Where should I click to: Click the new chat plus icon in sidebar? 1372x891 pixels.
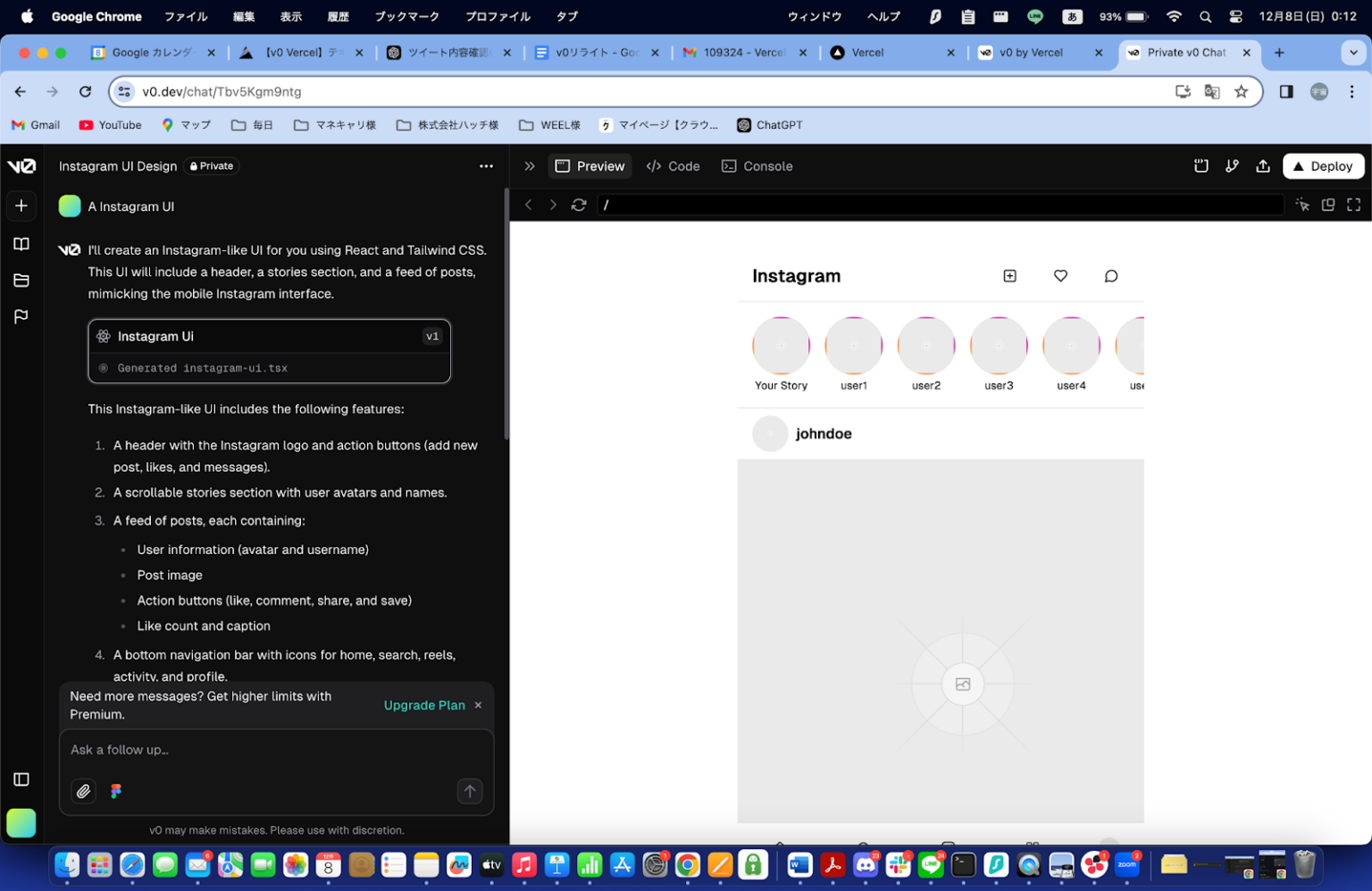[21, 206]
